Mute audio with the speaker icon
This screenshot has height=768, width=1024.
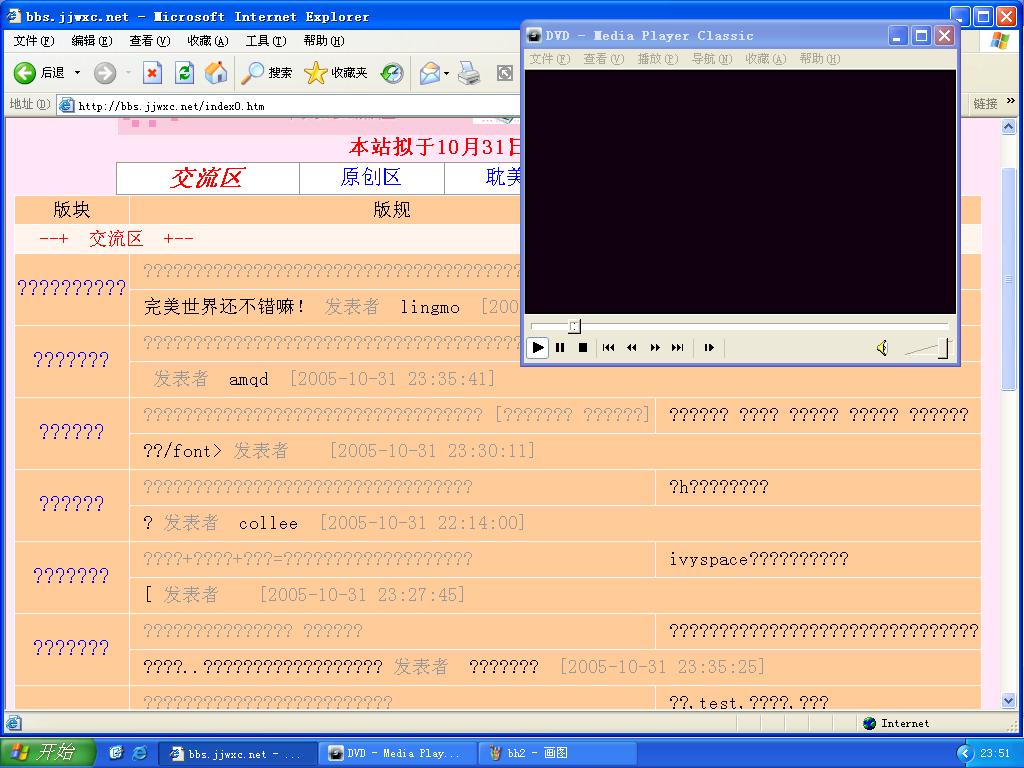point(882,348)
